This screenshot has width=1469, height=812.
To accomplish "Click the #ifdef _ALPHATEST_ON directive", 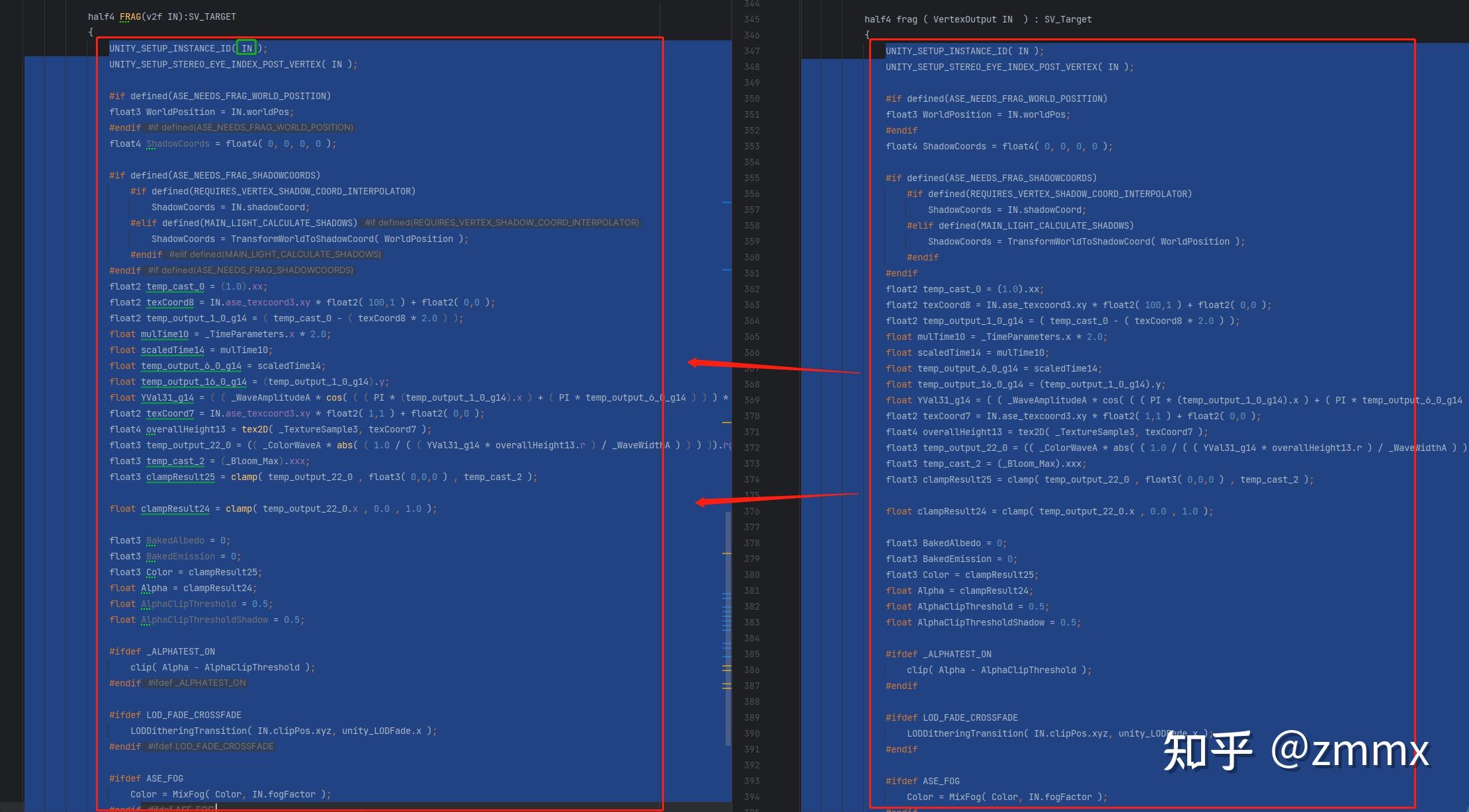I will (x=162, y=651).
